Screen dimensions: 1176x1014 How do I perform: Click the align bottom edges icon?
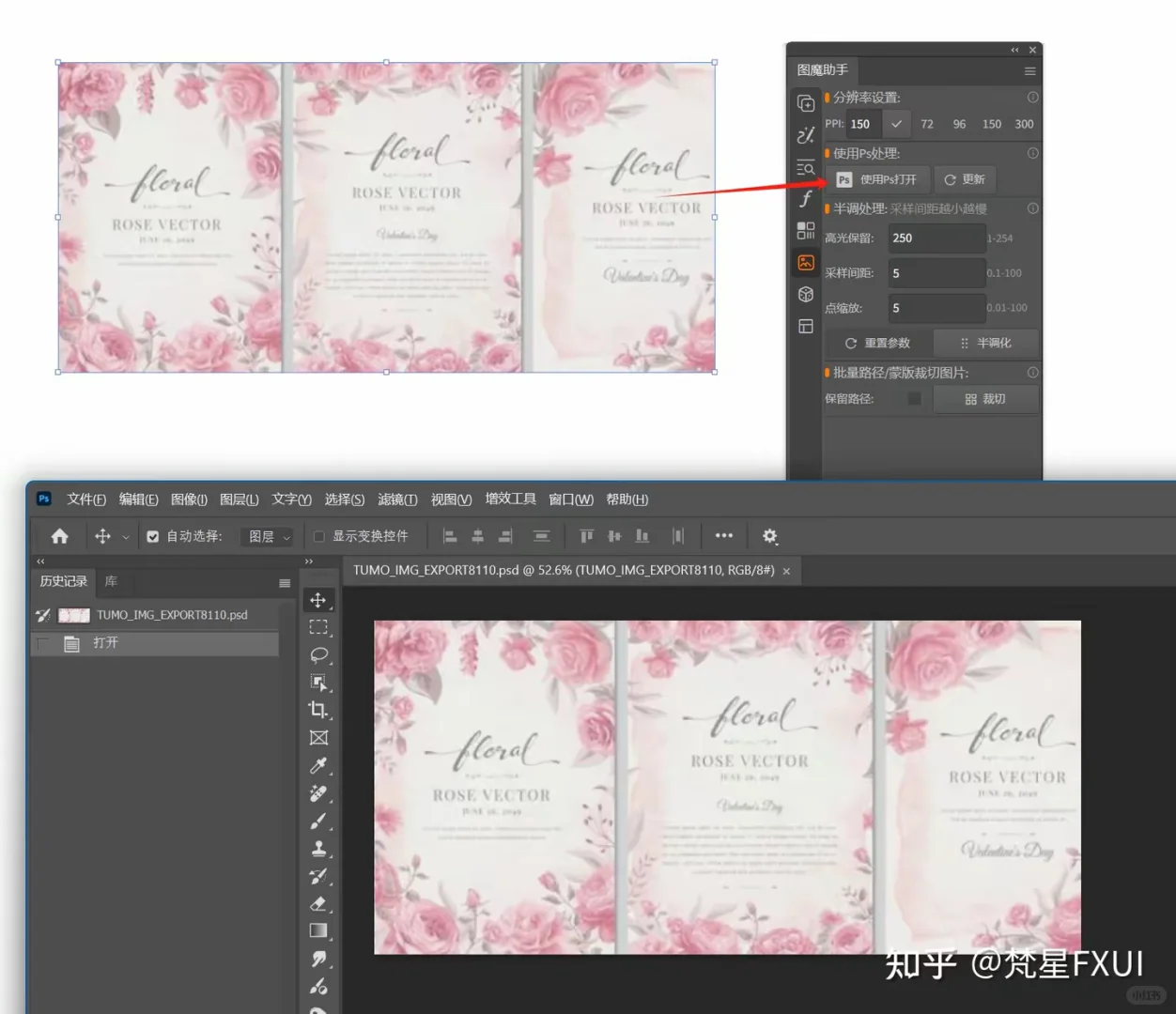(642, 536)
